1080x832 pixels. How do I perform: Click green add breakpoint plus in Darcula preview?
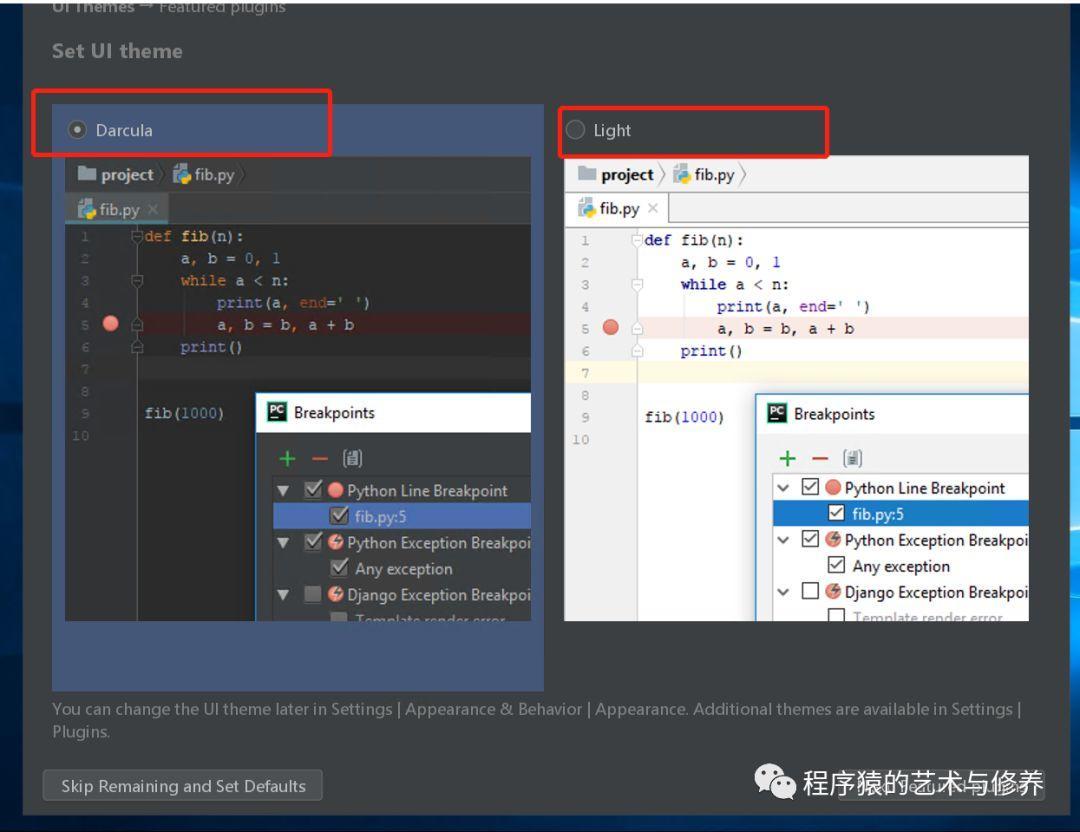tap(287, 458)
